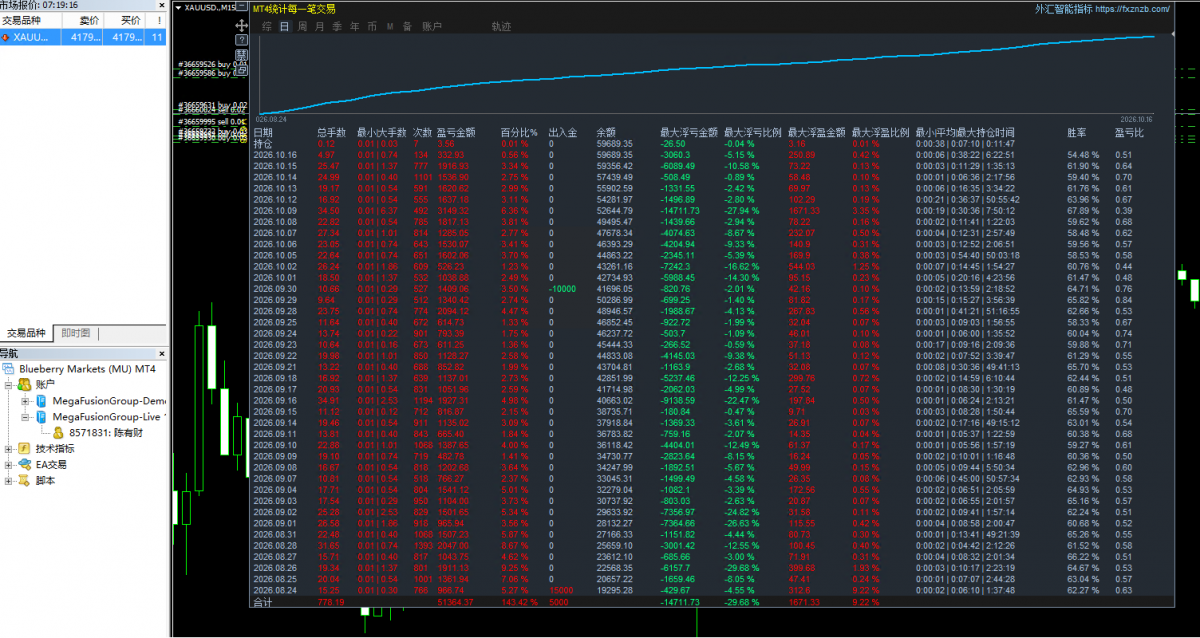This screenshot has height=638, width=1200.
Task: Click the 账户 accounts group icon
Action: click(23, 384)
